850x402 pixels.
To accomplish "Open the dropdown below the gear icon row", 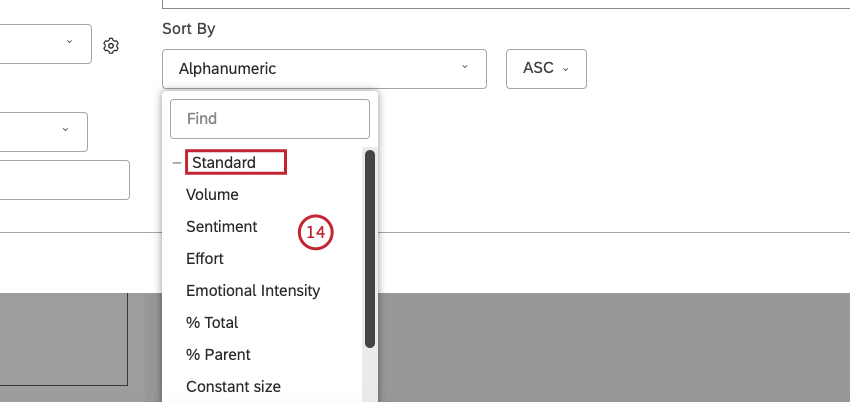I will point(43,131).
